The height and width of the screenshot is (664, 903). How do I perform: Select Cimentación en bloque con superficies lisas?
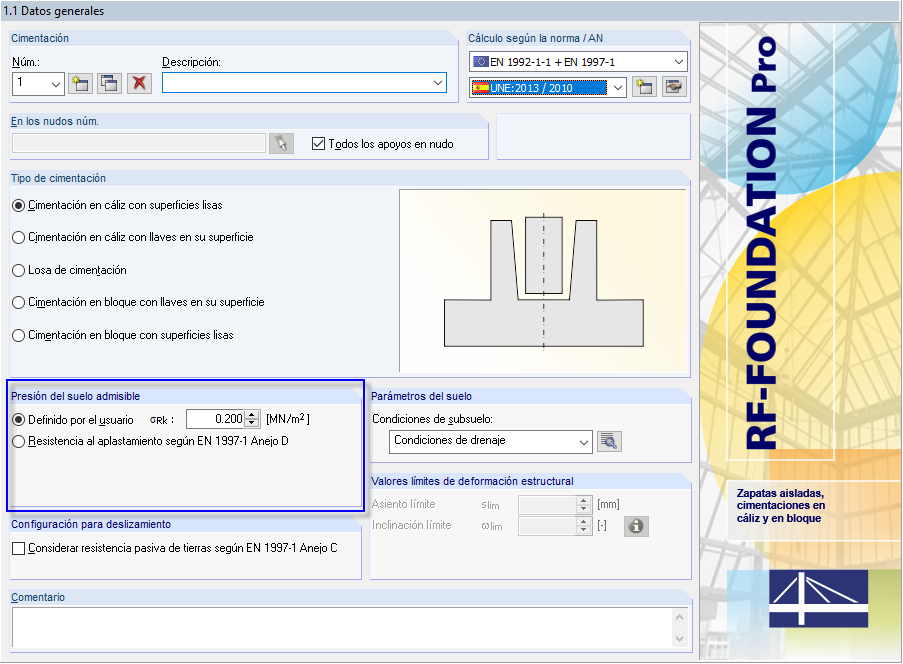point(18,335)
